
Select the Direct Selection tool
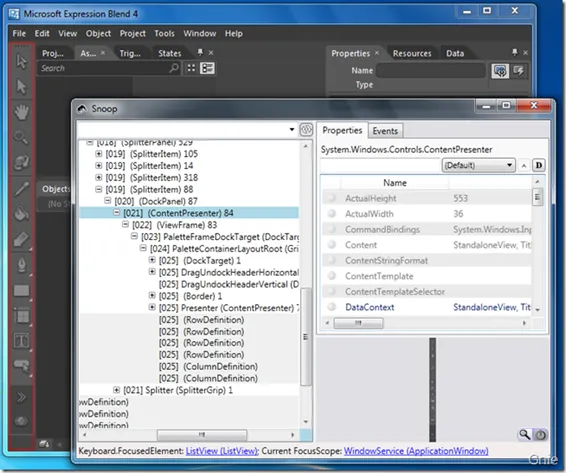pos(21,87)
